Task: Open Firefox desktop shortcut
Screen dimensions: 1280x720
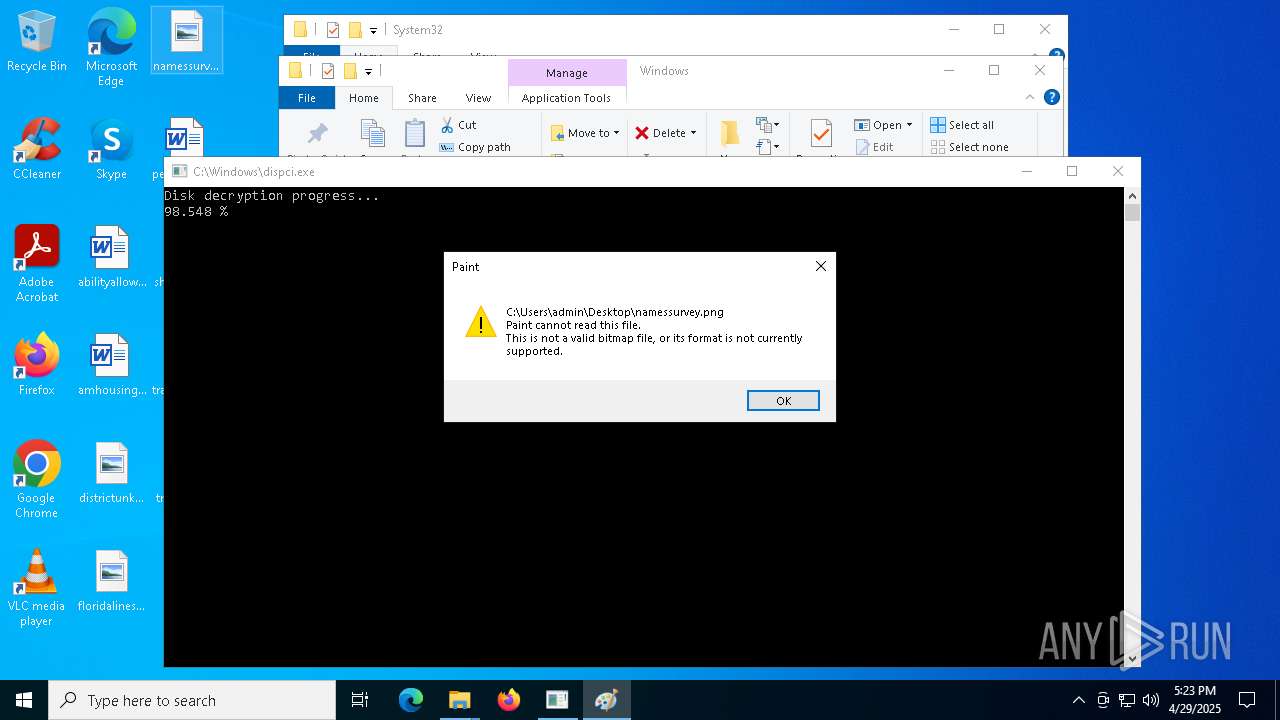Action: coord(37,365)
